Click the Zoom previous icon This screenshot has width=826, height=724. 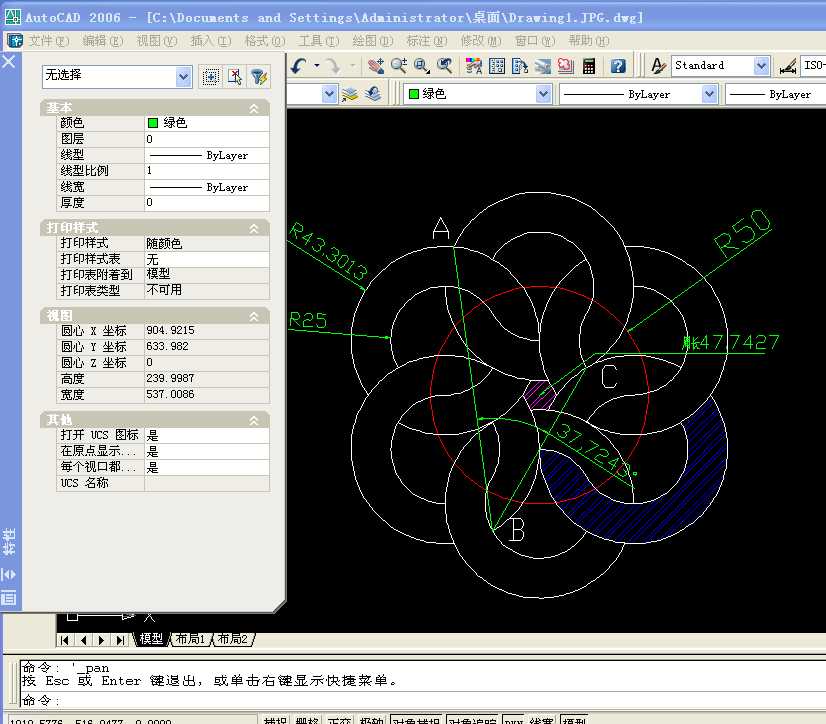tap(445, 66)
